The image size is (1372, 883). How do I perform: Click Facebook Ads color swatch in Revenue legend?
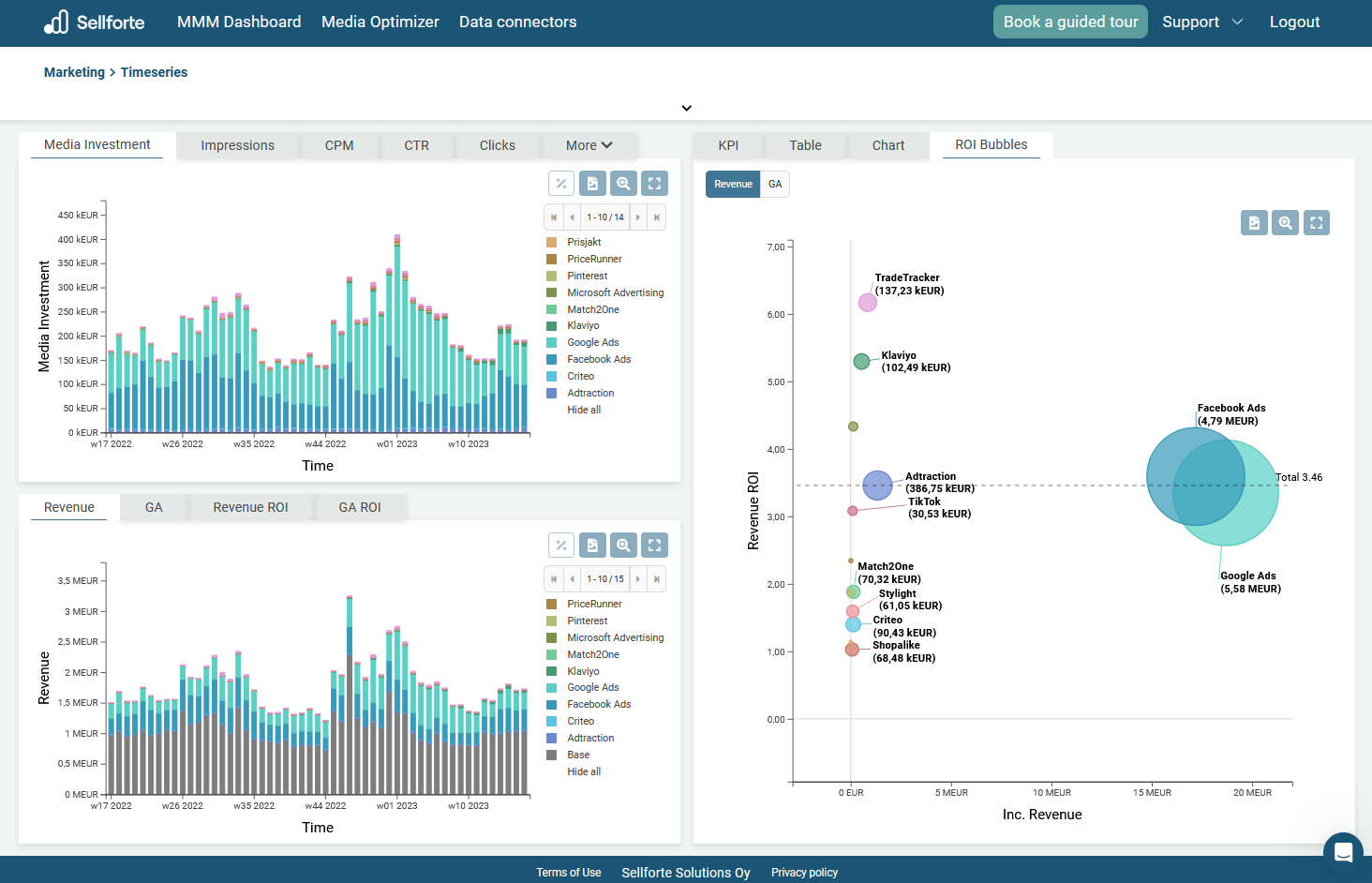point(552,705)
